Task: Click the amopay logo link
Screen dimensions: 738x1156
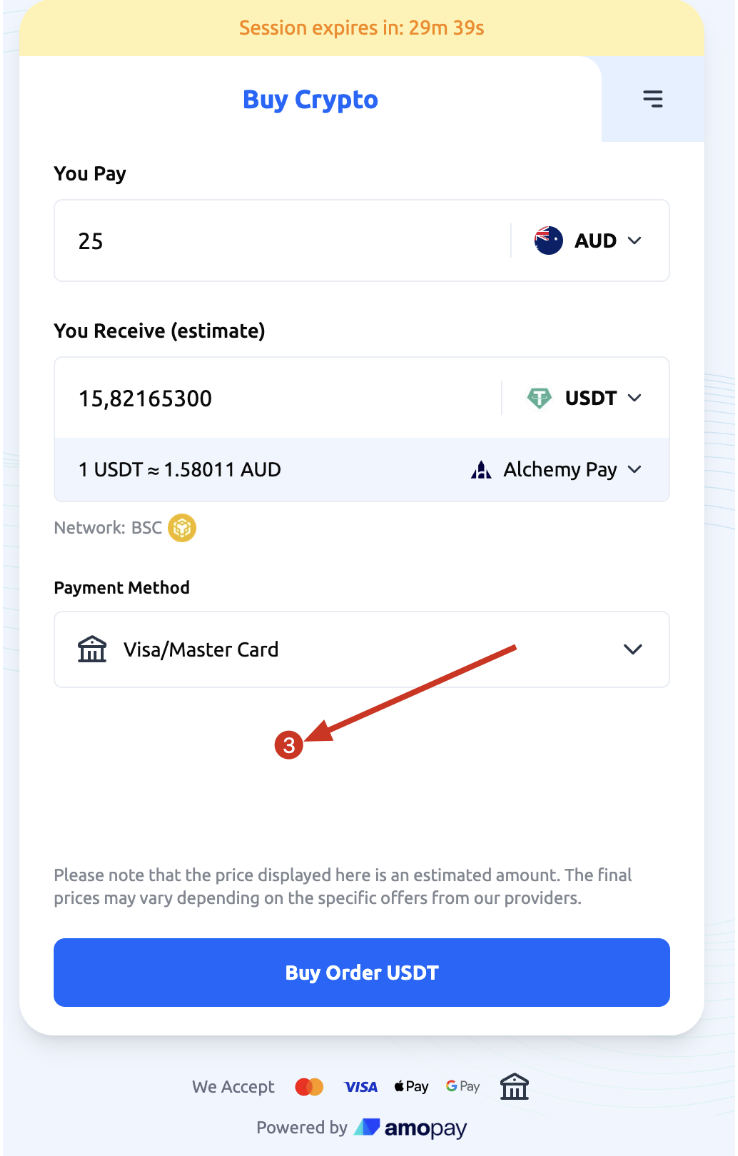Action: pos(413,1127)
